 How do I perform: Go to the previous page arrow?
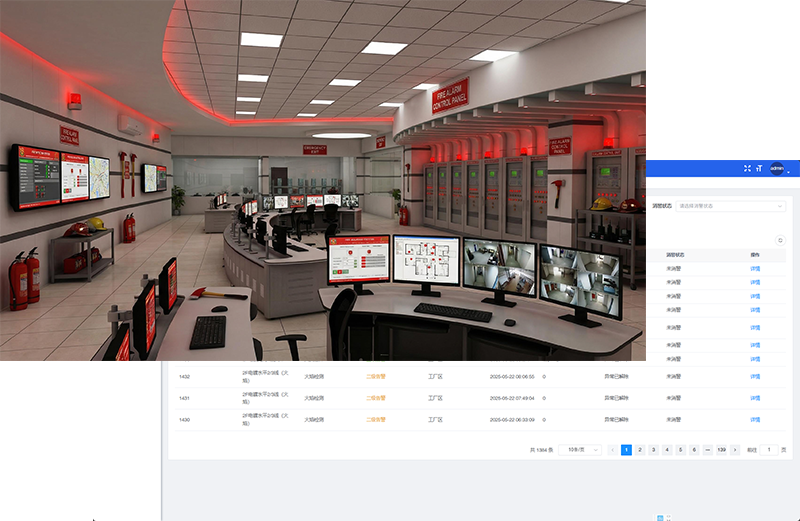pos(613,450)
